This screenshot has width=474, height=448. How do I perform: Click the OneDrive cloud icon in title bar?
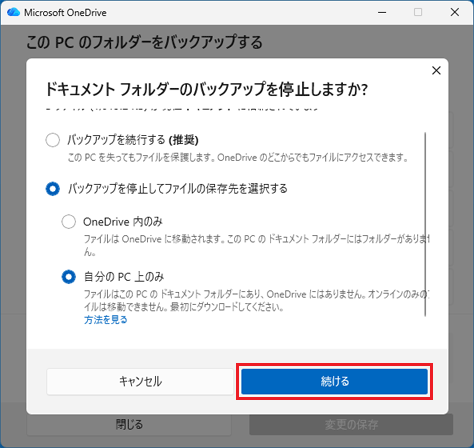(x=13, y=12)
